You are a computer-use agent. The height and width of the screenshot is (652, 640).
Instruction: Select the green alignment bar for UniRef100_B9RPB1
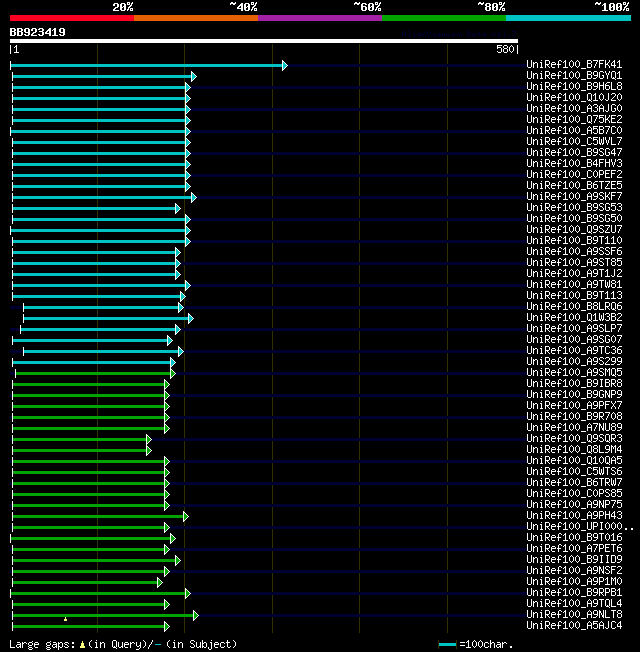tap(98, 593)
